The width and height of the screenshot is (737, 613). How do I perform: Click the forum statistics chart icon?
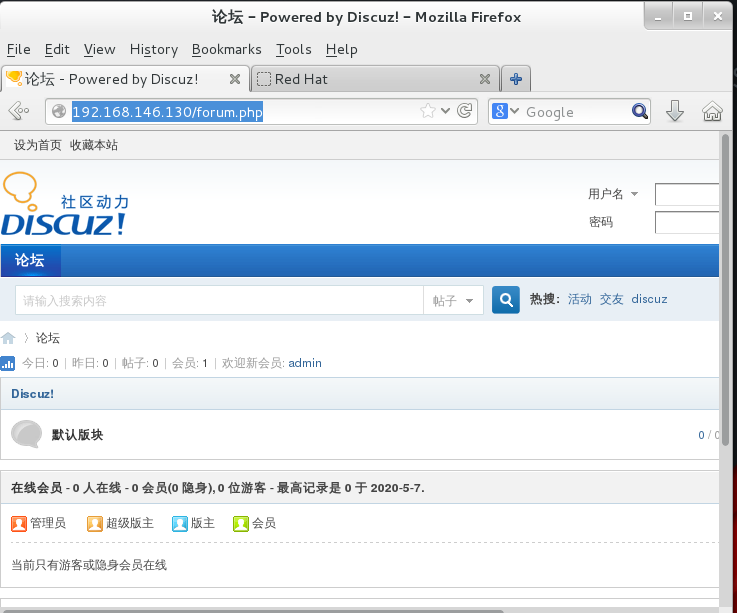pos(8,363)
